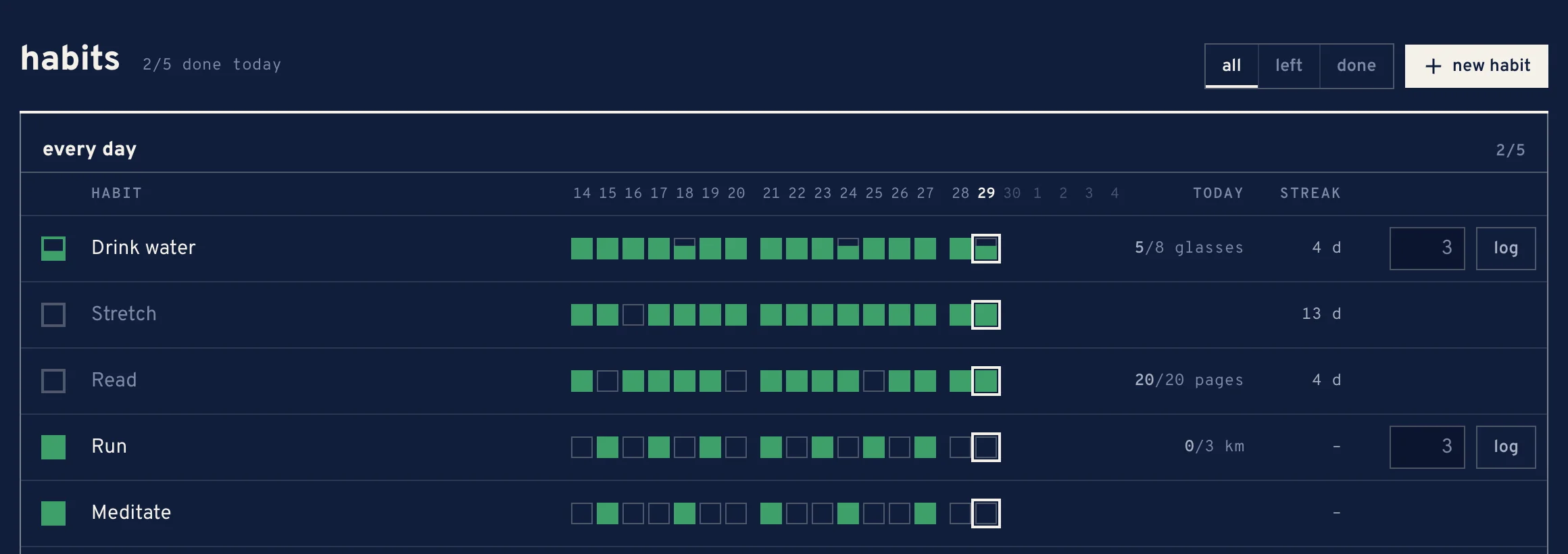Toggle Meditate's day 21 cell
Screen dimensions: 1568x554
tap(771, 513)
